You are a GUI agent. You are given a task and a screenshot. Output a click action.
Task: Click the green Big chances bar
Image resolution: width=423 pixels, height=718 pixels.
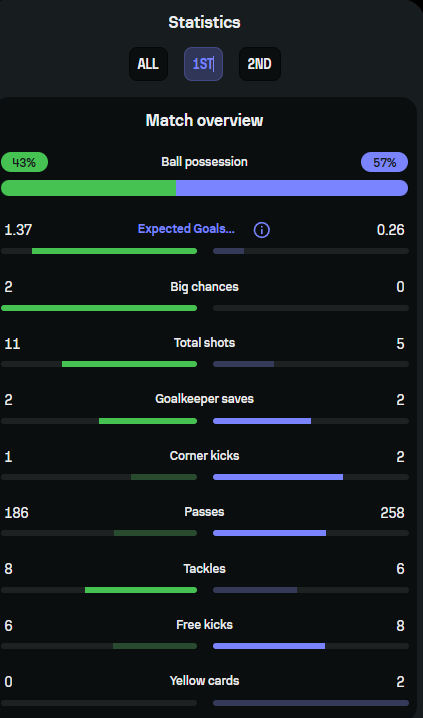(99, 308)
